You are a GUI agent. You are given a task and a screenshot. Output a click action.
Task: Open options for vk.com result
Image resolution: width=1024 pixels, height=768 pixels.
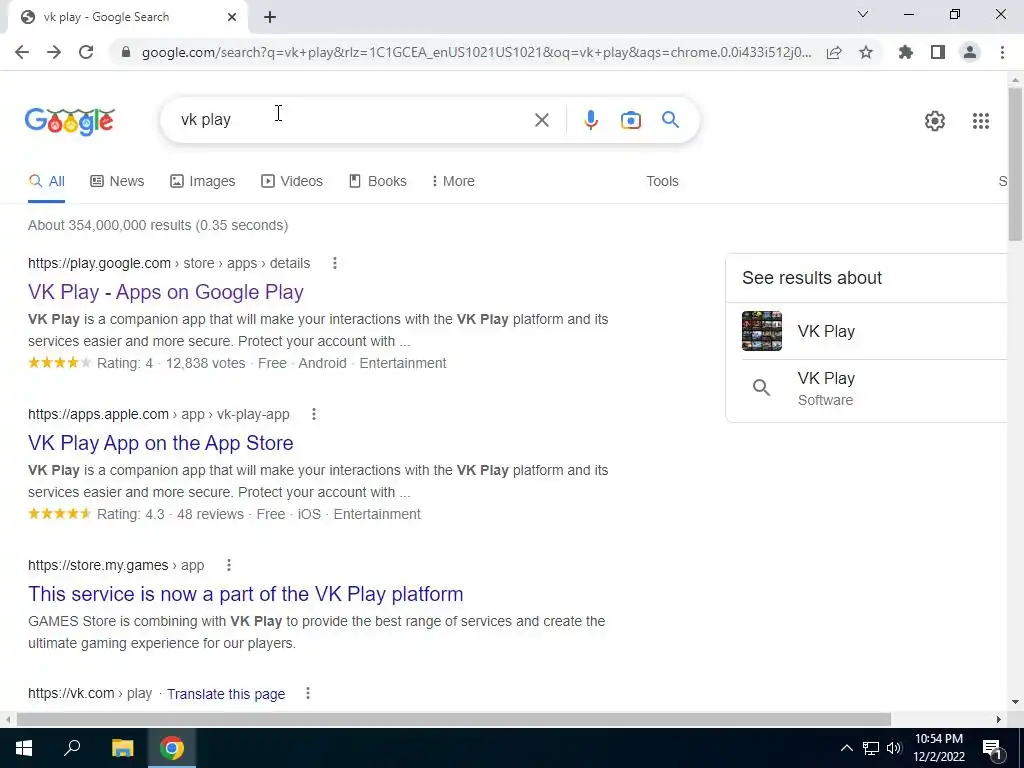pyautogui.click(x=308, y=694)
